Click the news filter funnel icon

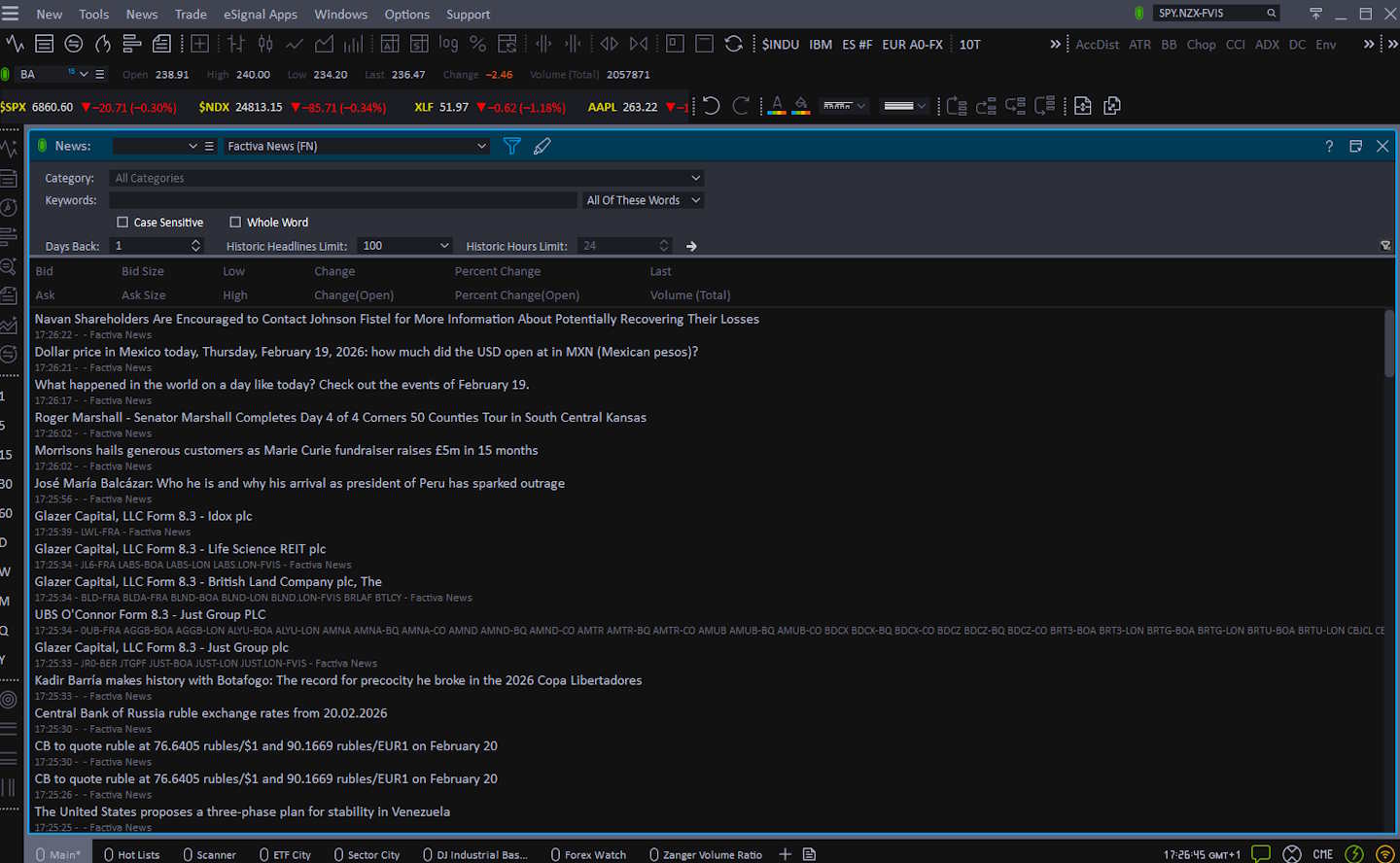[x=512, y=146]
